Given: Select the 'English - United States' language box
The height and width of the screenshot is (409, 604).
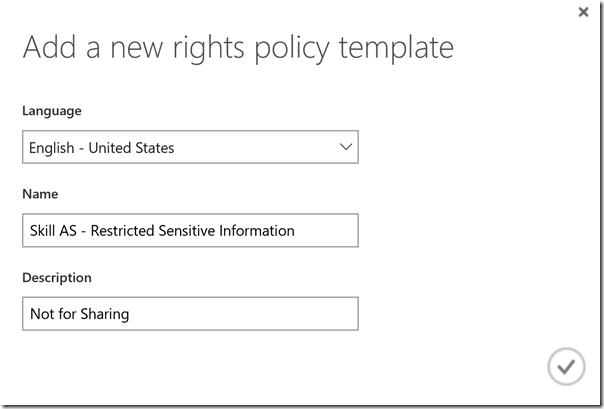Looking at the screenshot, I should 190,147.
